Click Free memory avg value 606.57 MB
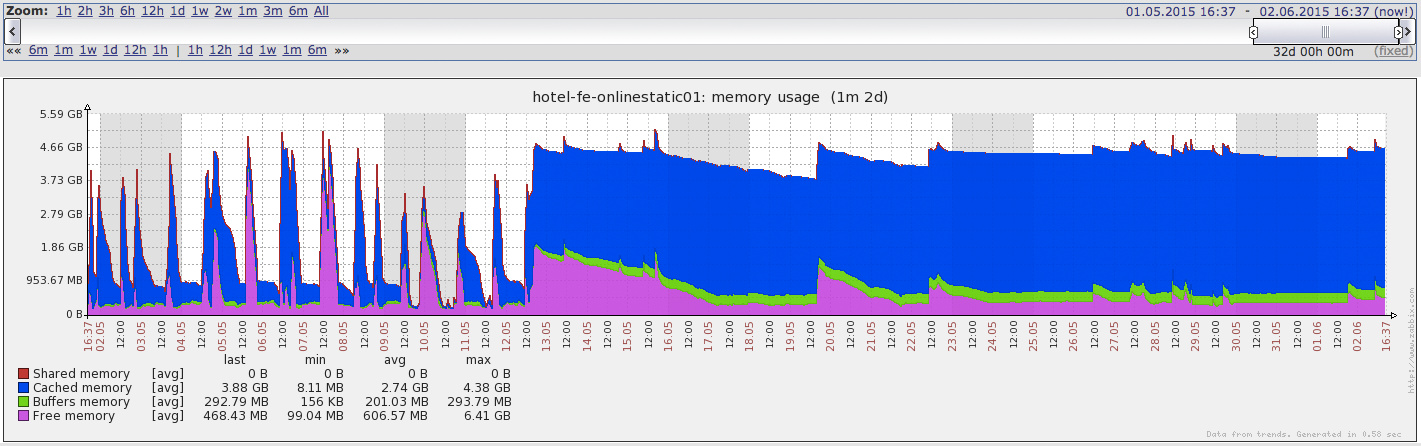 click(396, 416)
